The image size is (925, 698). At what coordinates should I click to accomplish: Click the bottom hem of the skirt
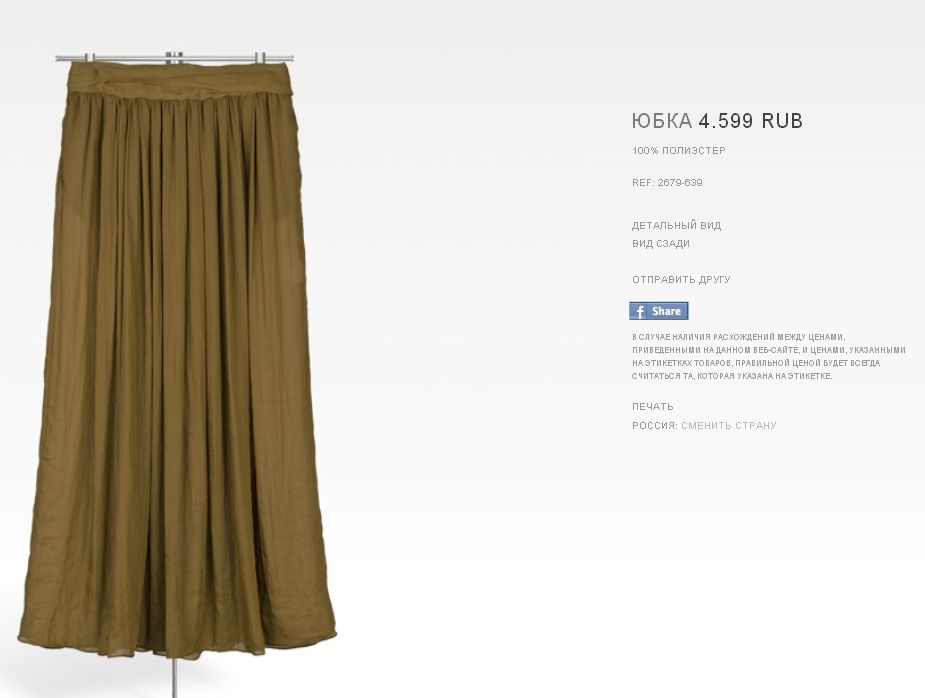tap(177, 645)
